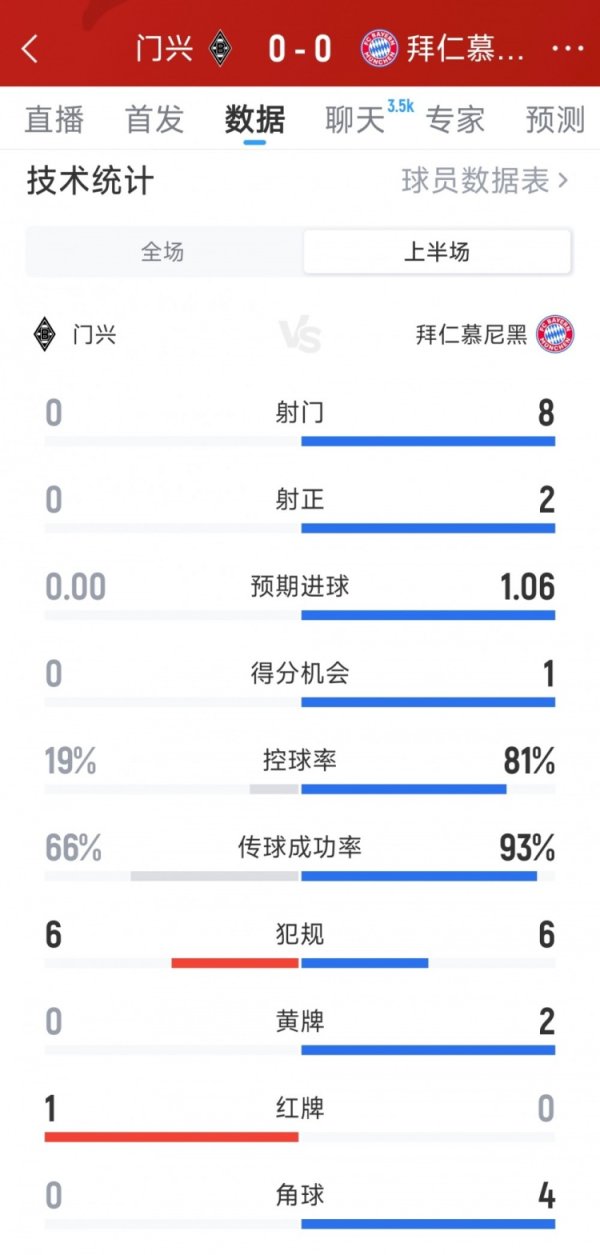Click Bayern's blue 控球率 possession bar

(x=404, y=789)
